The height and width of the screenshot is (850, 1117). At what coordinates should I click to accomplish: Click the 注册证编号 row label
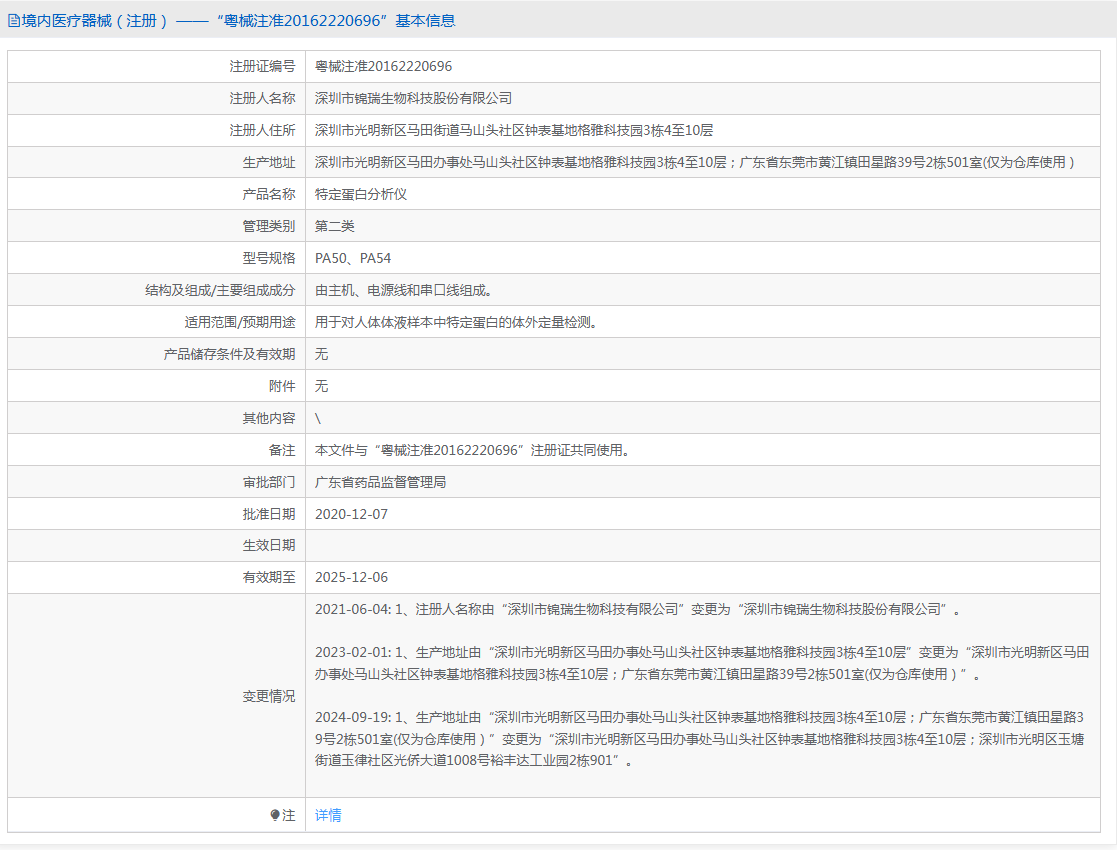262,66
